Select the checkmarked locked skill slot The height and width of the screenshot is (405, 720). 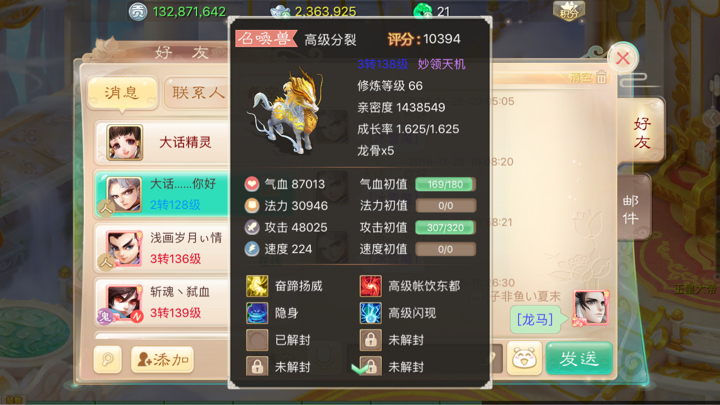pos(371,367)
